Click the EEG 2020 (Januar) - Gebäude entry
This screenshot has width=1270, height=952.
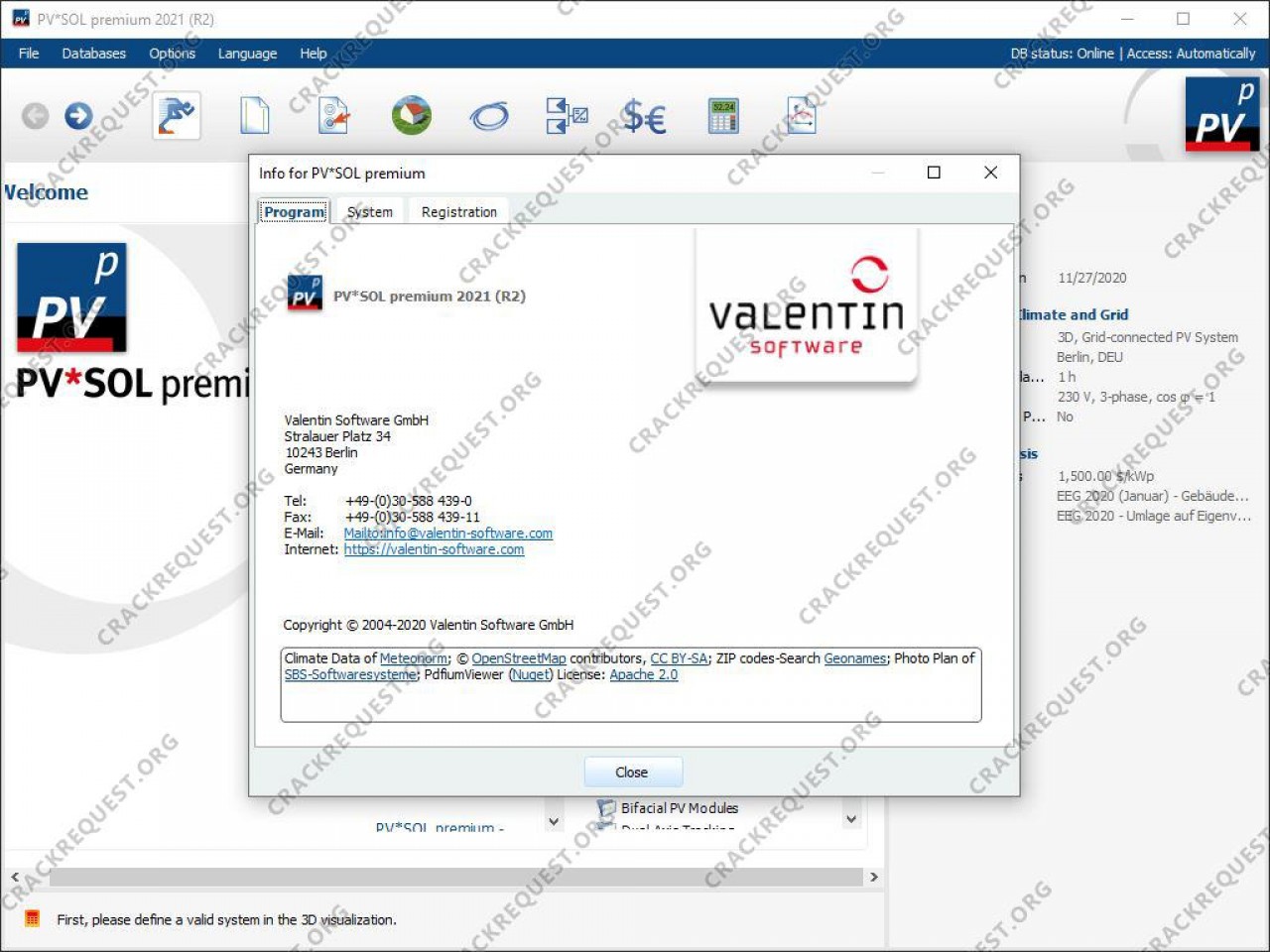pyautogui.click(x=1153, y=496)
